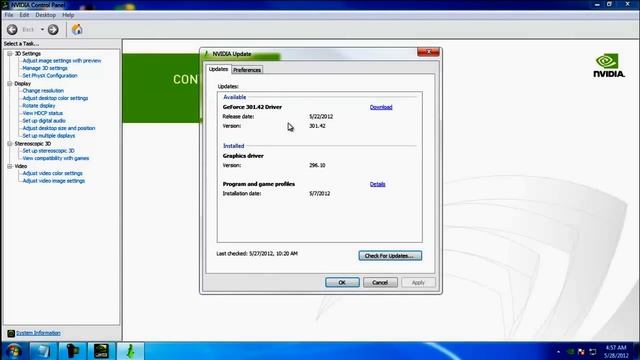Click the Download link for GeForce driver

(381, 107)
